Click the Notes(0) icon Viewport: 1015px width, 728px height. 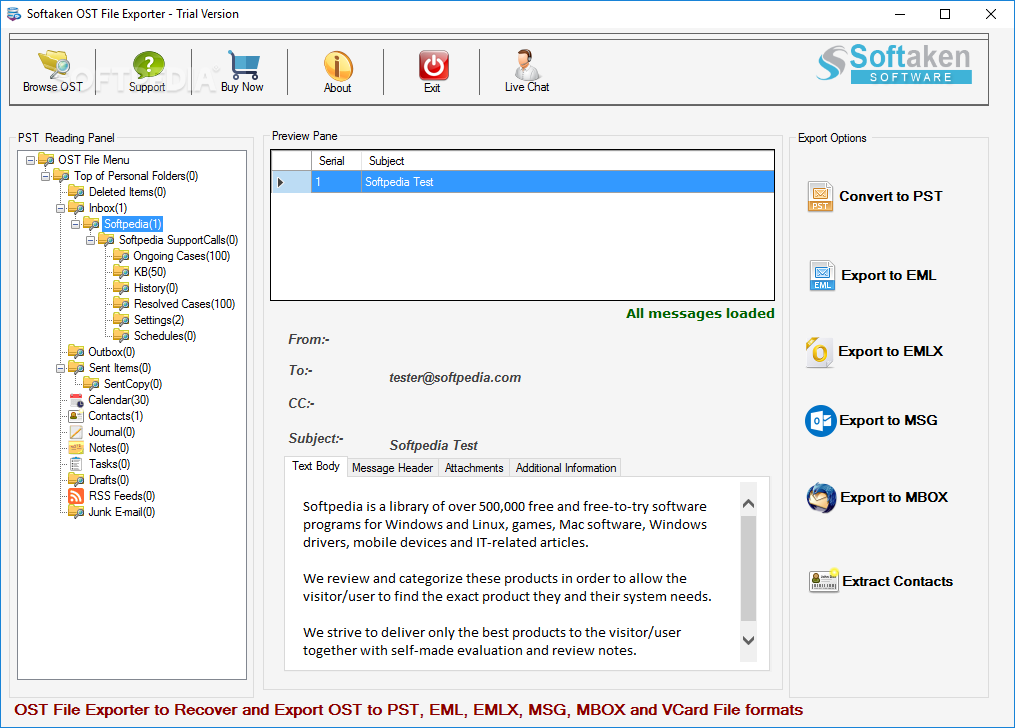pos(76,448)
